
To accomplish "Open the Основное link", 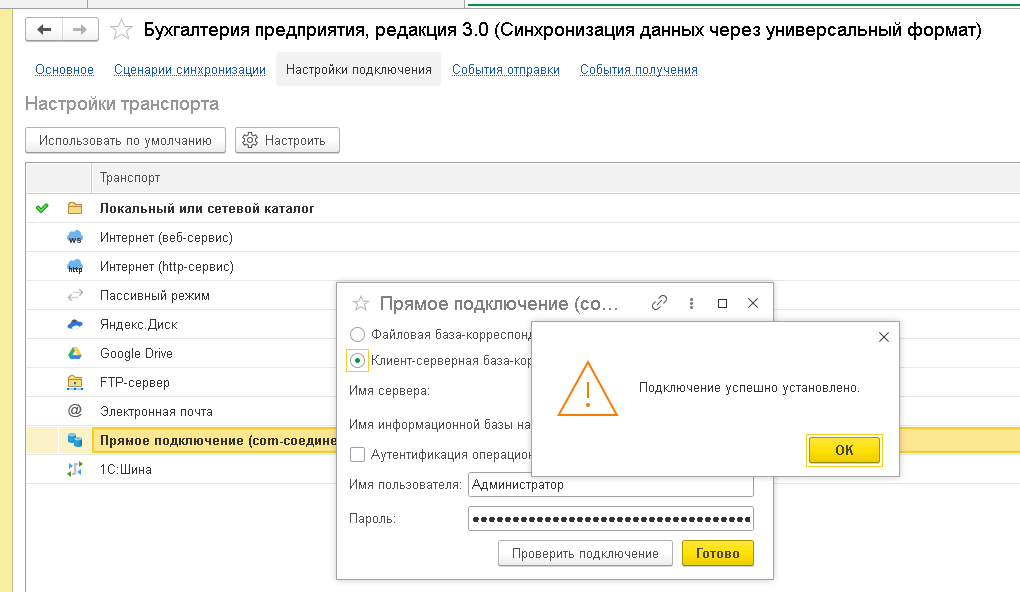I will (64, 70).
